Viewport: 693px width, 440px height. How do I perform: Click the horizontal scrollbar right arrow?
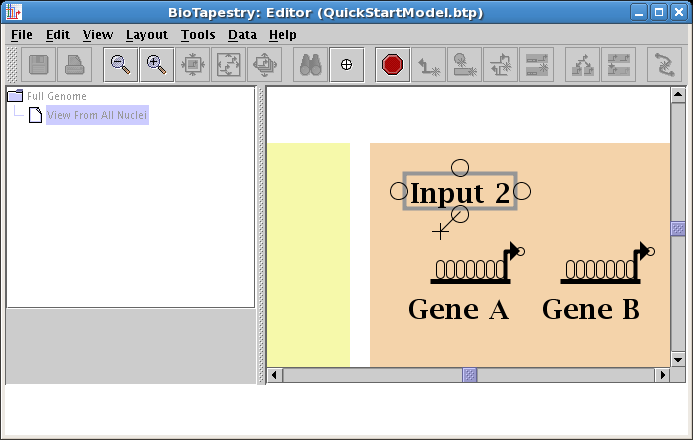click(661, 375)
